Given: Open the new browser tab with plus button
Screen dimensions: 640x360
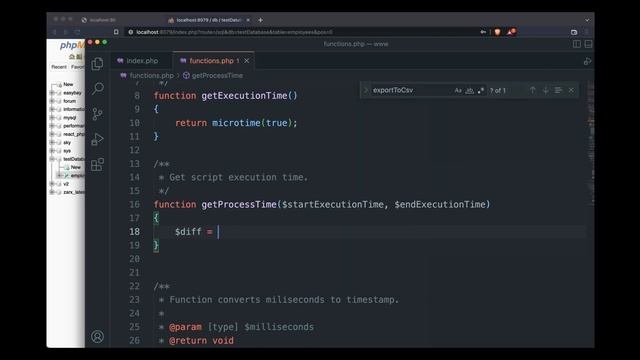Looking at the screenshot, I should (x=260, y=20).
